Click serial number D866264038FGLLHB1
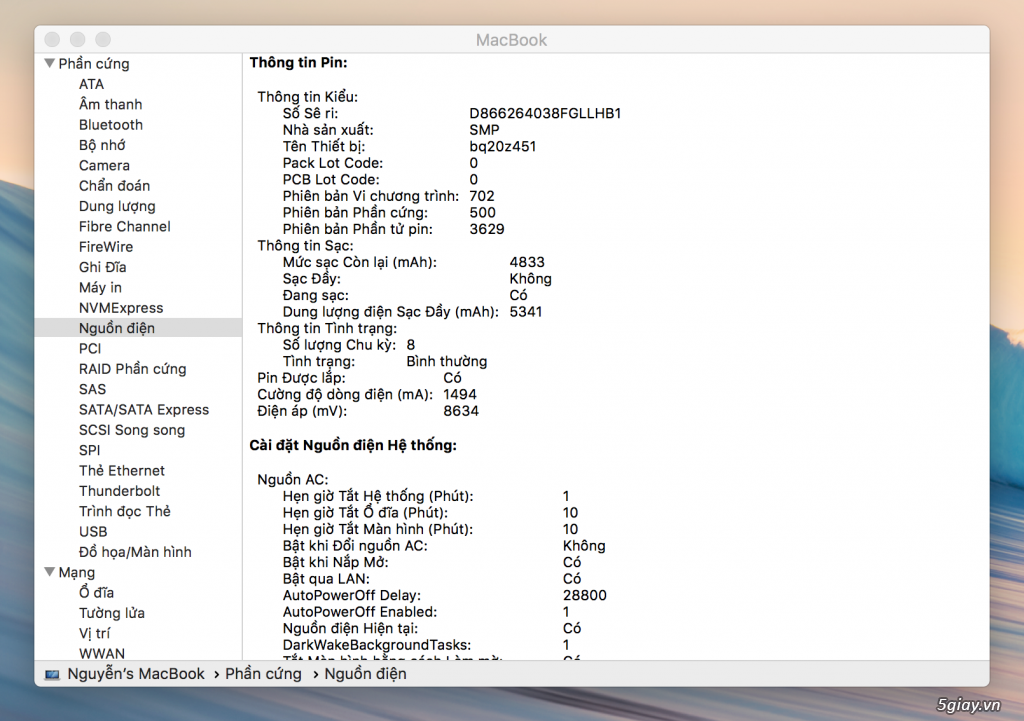 545,113
